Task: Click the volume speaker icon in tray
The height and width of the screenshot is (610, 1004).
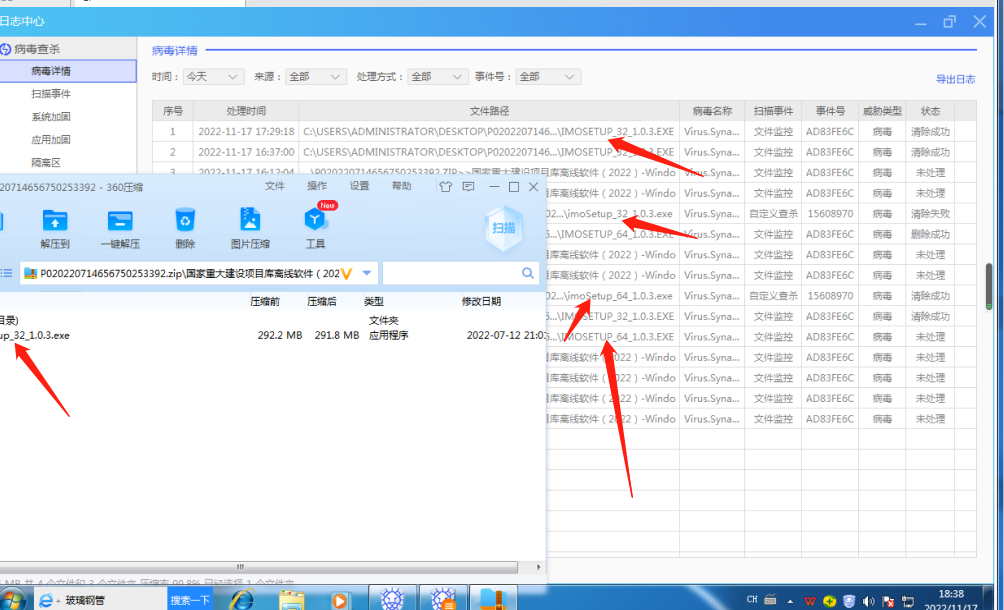Action: point(868,601)
